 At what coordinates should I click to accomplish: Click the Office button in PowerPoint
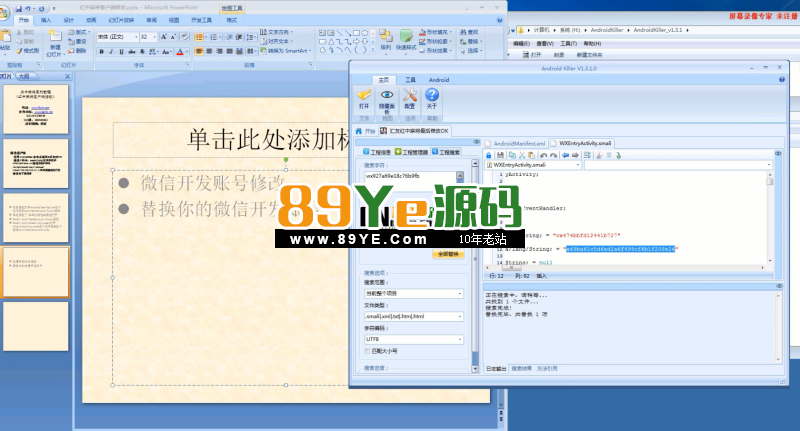click(4, 12)
